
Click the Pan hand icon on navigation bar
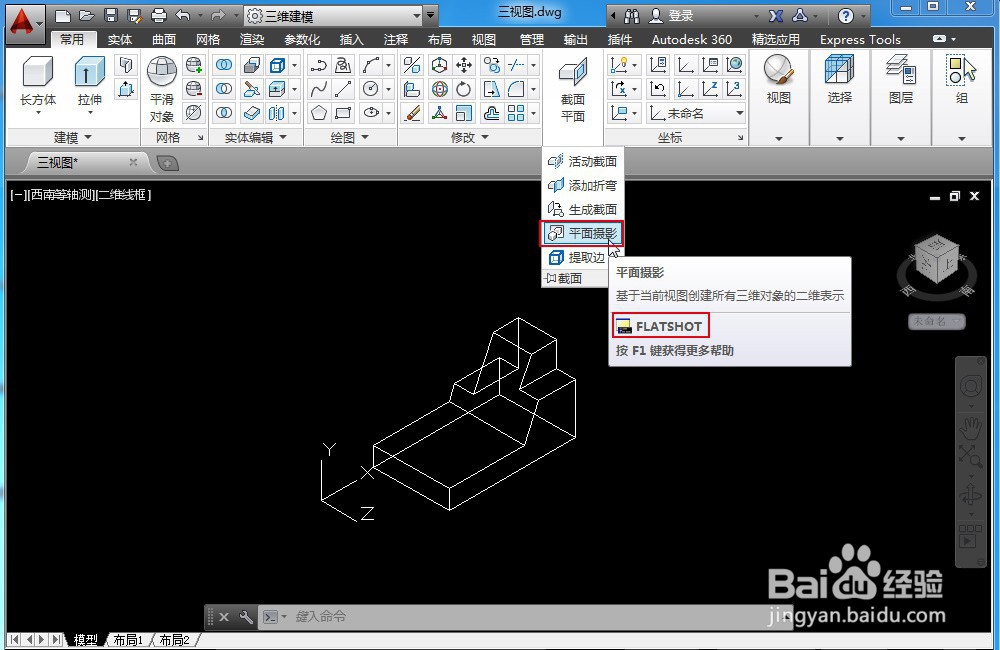971,428
